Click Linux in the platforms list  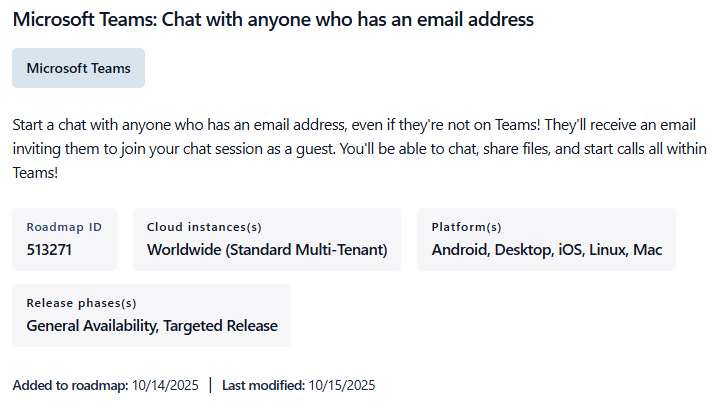click(609, 250)
